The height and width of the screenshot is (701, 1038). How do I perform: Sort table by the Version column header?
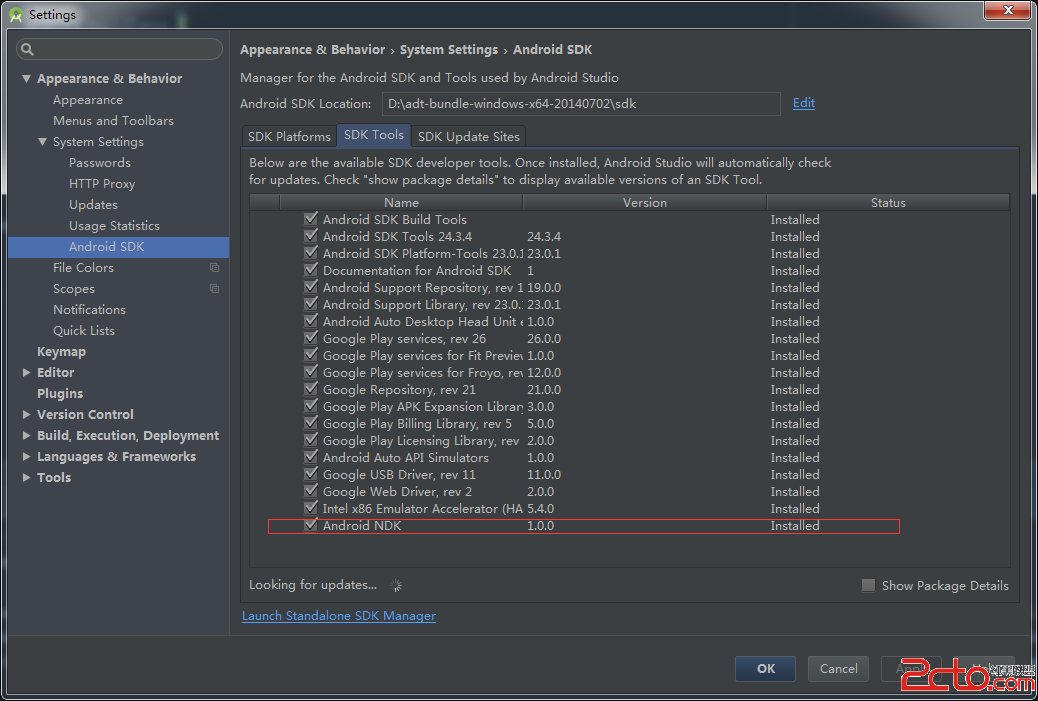click(645, 203)
